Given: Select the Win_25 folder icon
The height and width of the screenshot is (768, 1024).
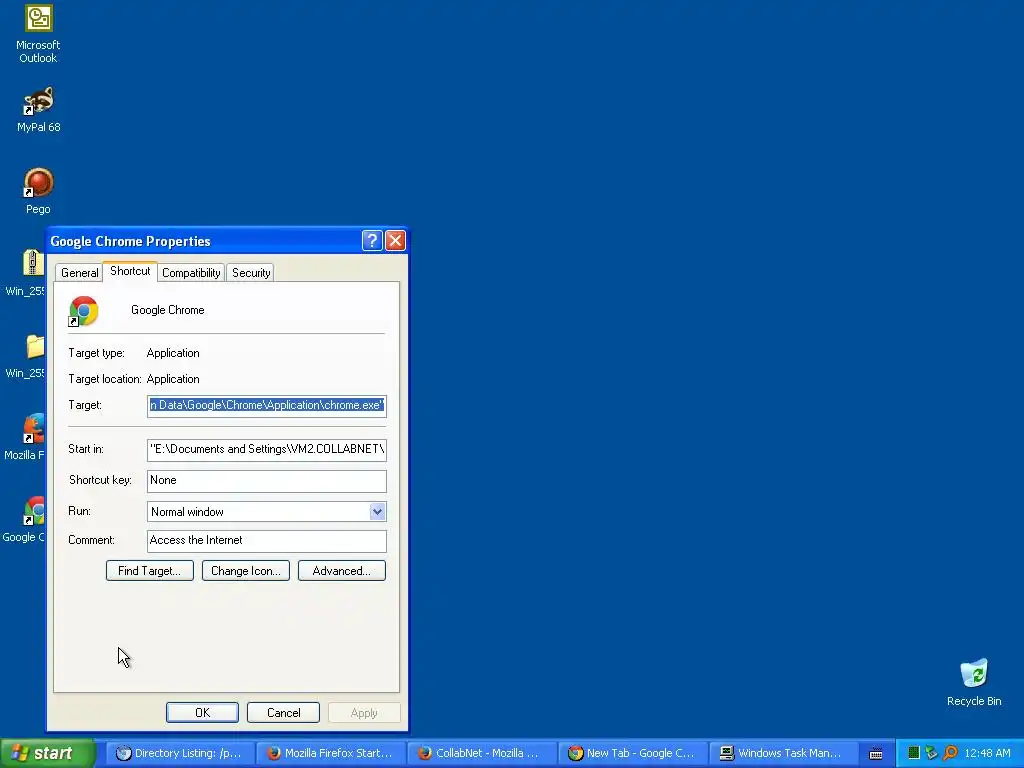Looking at the screenshot, I should point(26,355).
